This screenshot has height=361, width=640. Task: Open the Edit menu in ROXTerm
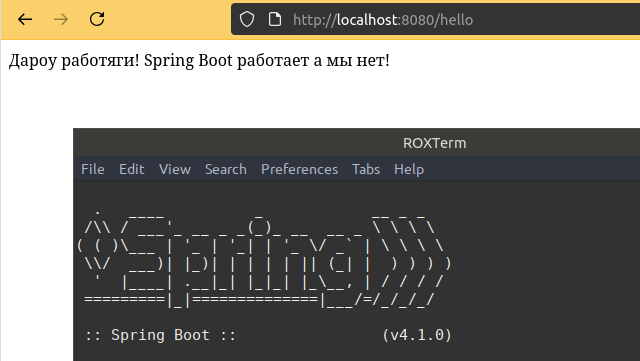click(131, 169)
